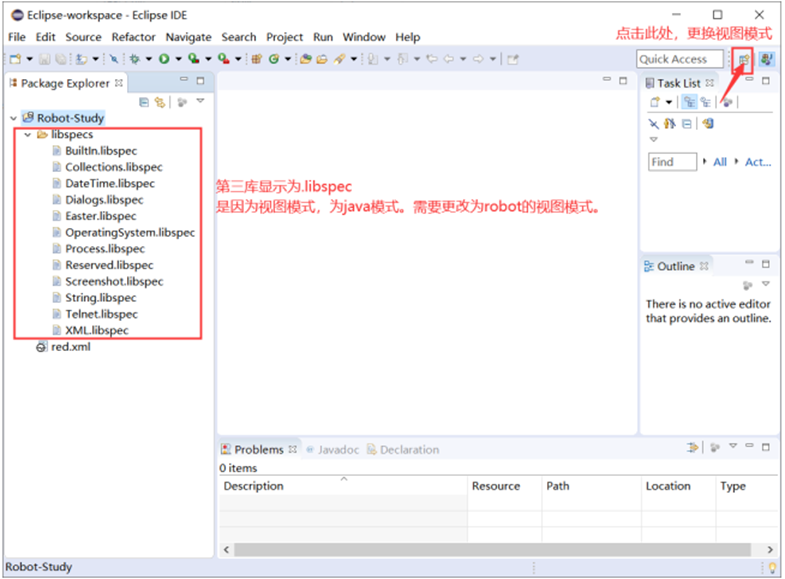The width and height of the screenshot is (785, 579).
Task: Click the Search flashlight toolbar icon
Action: click(x=339, y=59)
